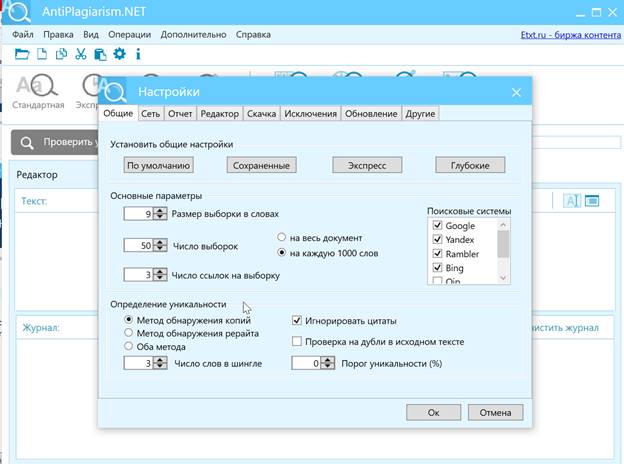Image resolution: width=624 pixels, height=464 pixels.
Task: Follow the Etxt.ru биржа контента link
Action: point(571,35)
